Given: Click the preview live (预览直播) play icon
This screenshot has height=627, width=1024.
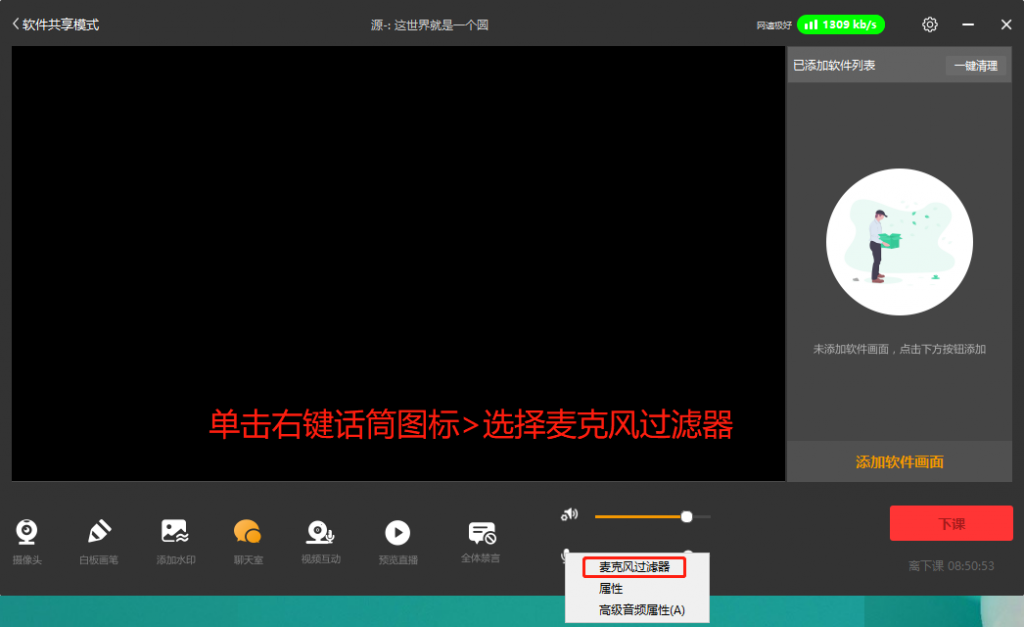Looking at the screenshot, I should [x=398, y=533].
